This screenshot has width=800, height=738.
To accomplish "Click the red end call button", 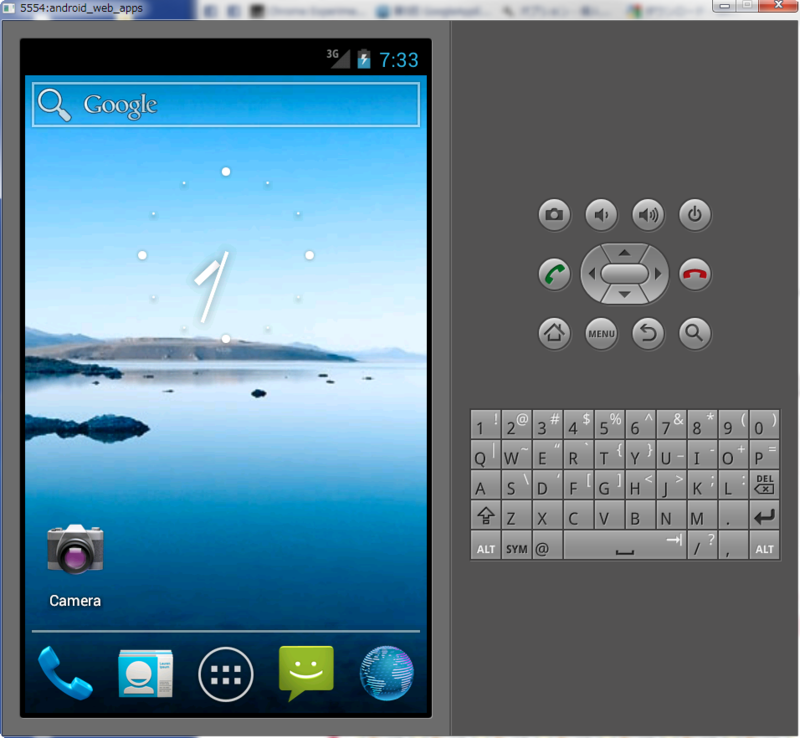I will (694, 274).
